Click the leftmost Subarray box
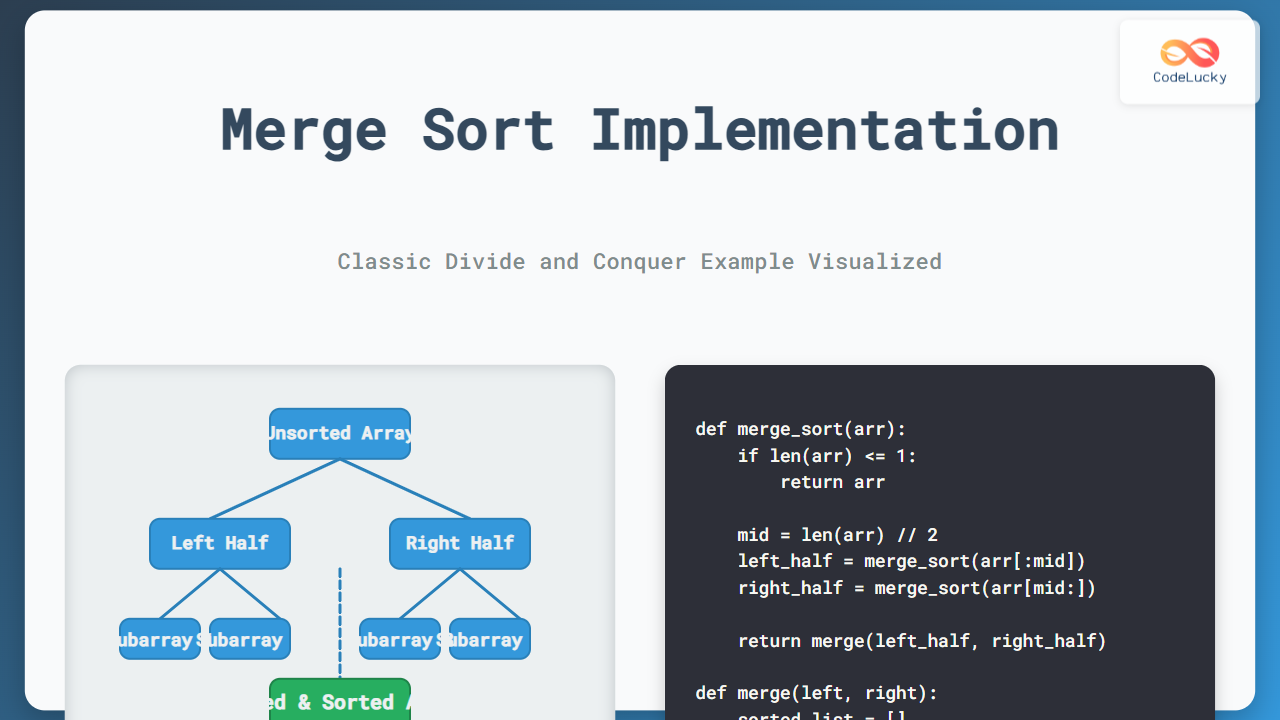Screen dimensions: 1280x720 [x=158, y=638]
